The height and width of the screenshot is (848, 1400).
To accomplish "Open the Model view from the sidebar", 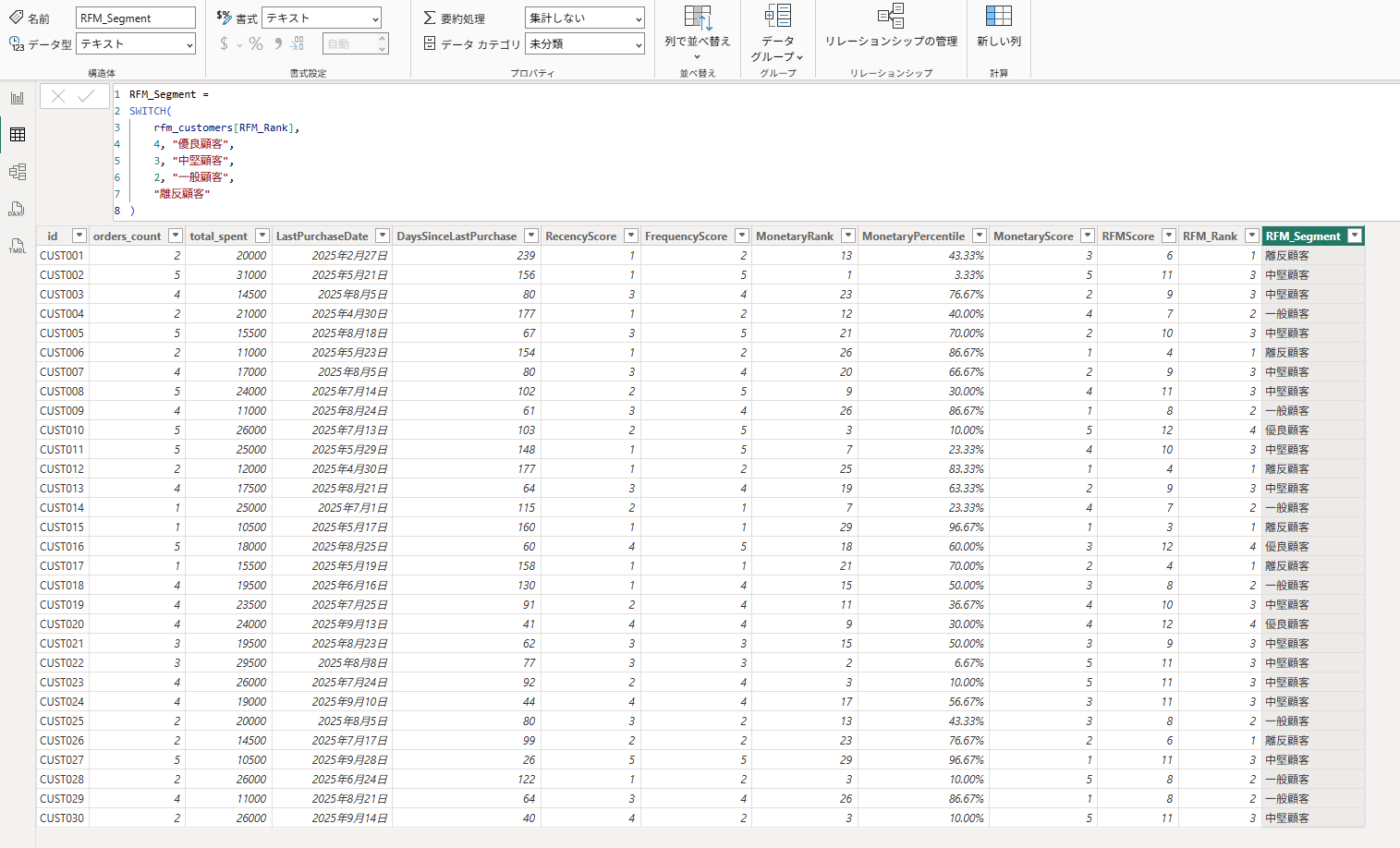I will pyautogui.click(x=18, y=172).
